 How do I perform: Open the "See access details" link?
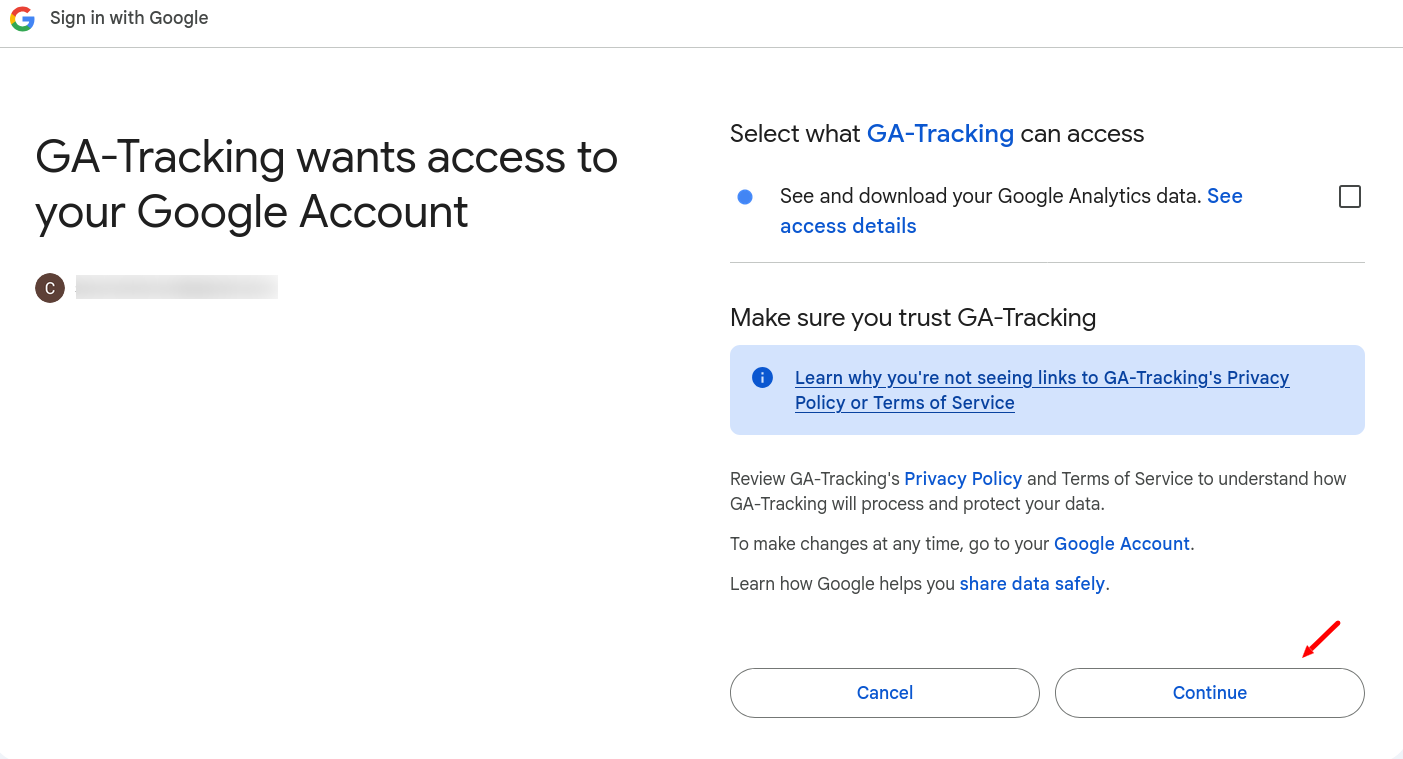click(1011, 211)
